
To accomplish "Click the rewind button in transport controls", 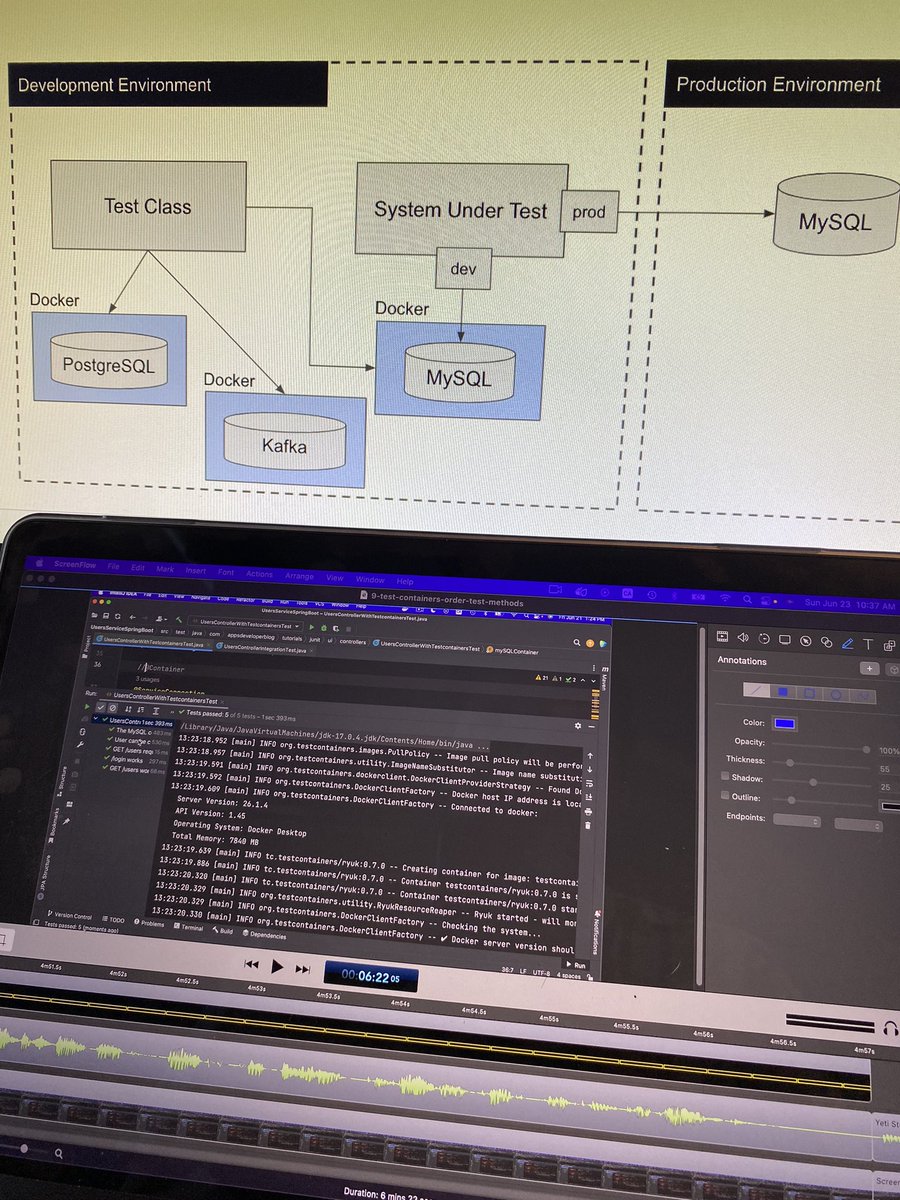I will coord(252,964).
